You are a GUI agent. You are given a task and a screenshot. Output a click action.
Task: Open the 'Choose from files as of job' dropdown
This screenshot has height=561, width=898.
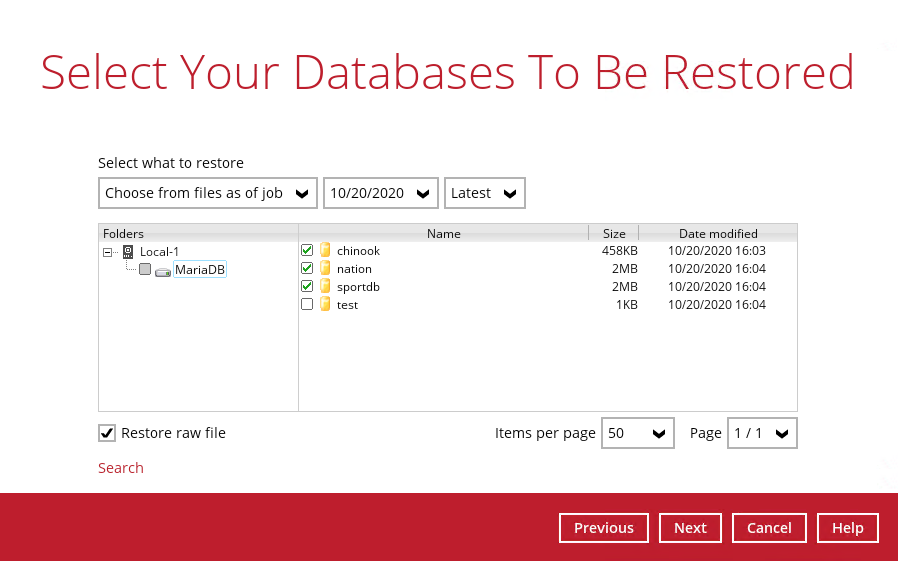click(208, 193)
